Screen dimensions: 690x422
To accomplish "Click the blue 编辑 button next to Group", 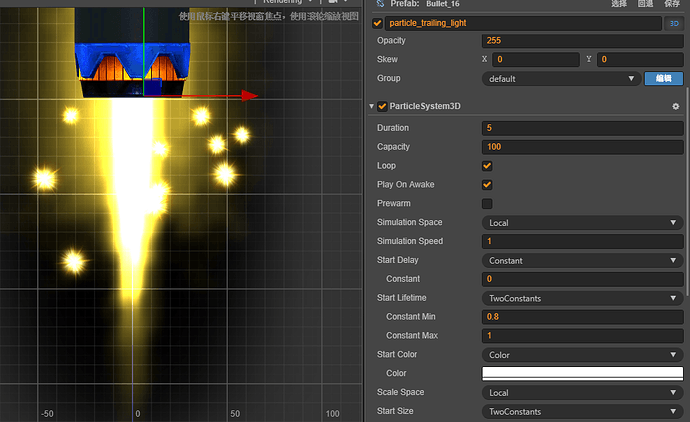I will click(663, 78).
